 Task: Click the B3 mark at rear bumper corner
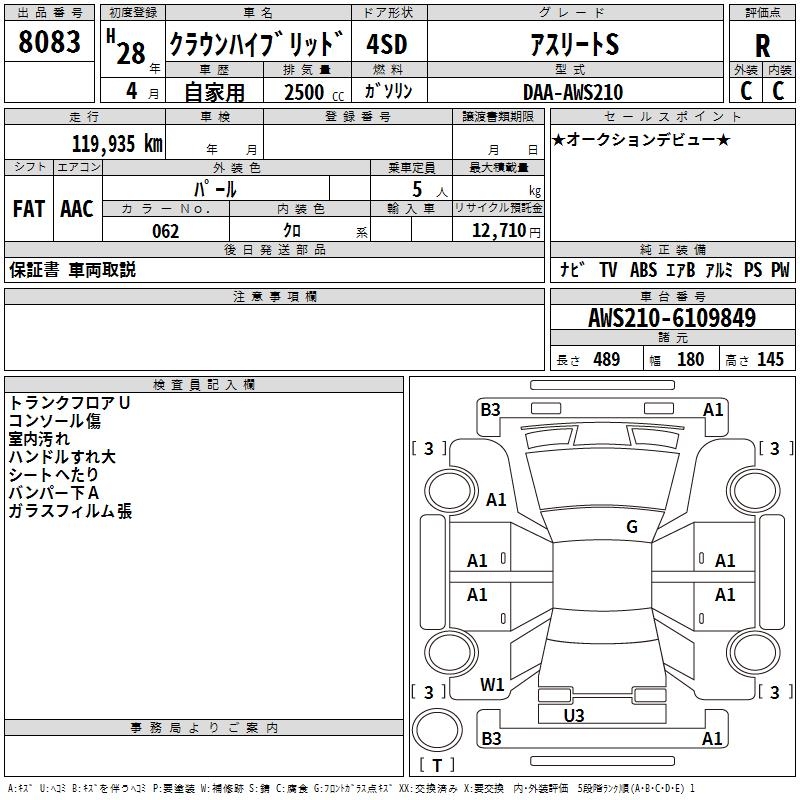491,738
